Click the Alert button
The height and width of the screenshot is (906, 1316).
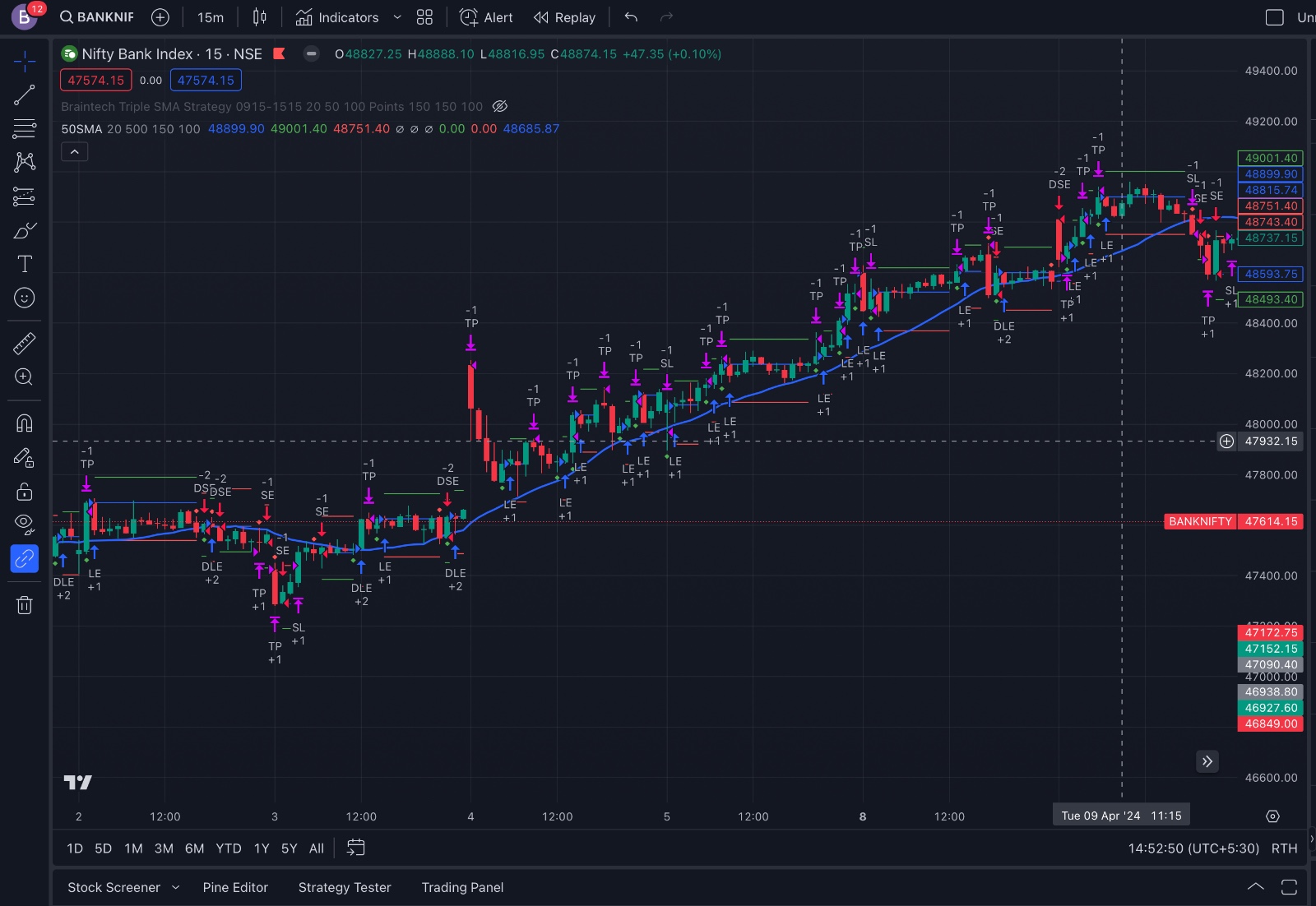click(486, 17)
